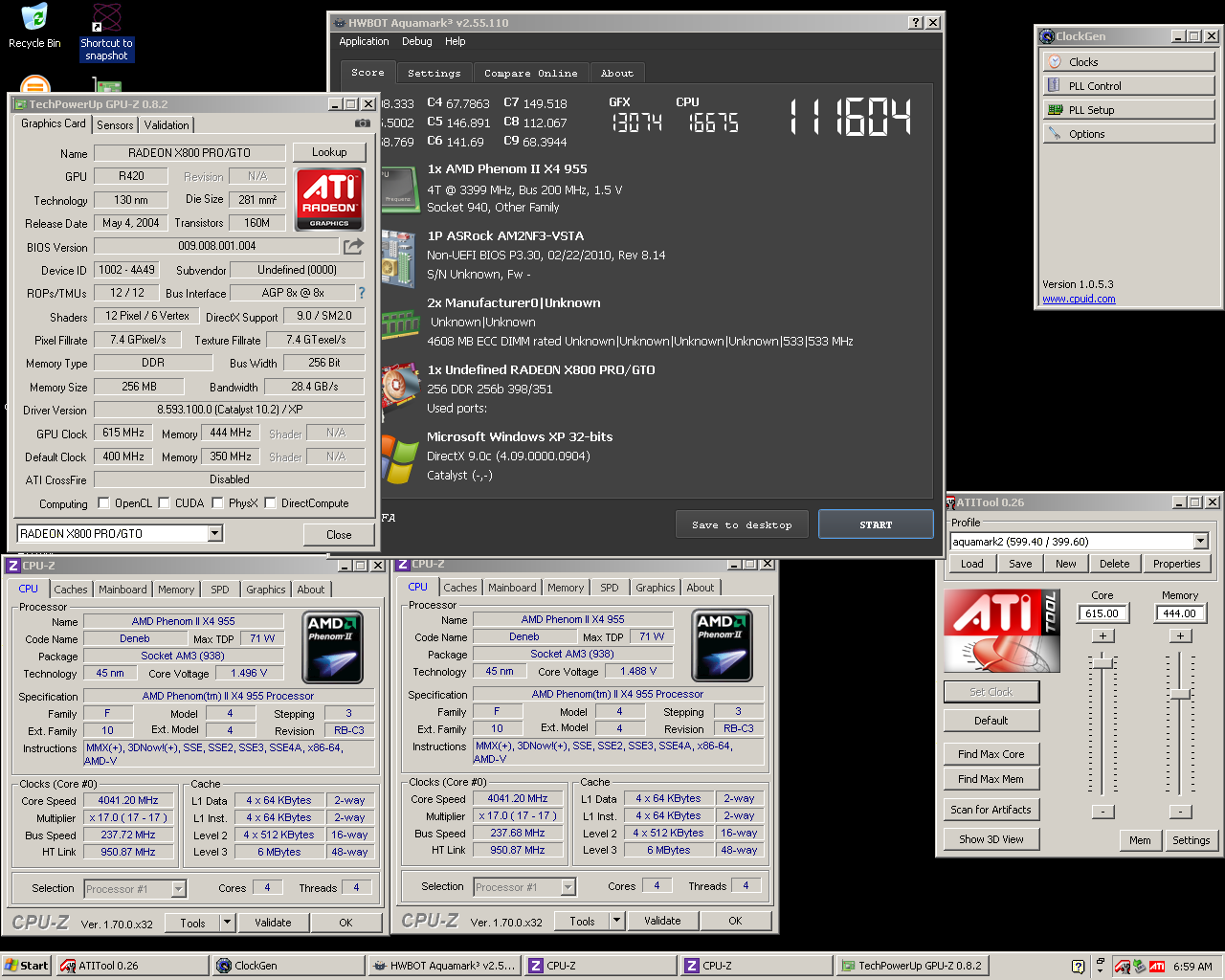Image resolution: width=1225 pixels, height=980 pixels.
Task: Expand the Tools dropdown arrow in left CPU-Z
Action: (x=227, y=923)
